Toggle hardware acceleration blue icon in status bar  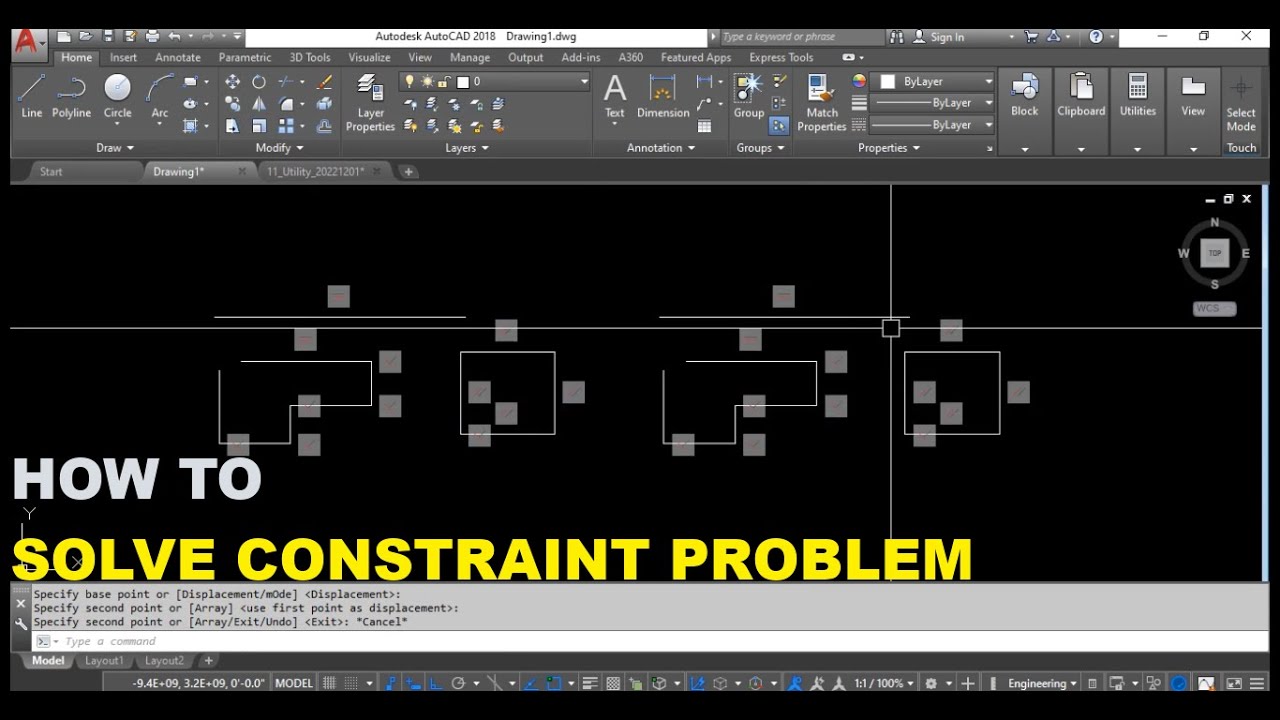(1179, 683)
